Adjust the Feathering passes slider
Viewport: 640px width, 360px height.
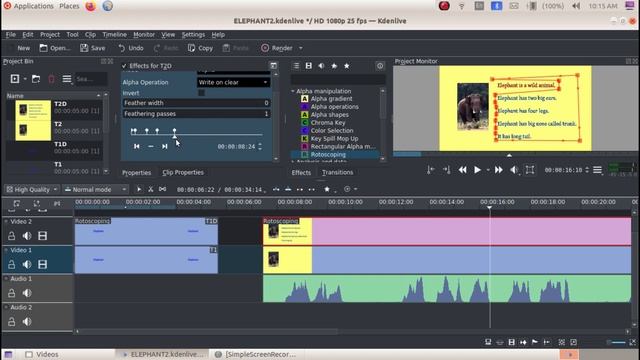(x=196, y=113)
